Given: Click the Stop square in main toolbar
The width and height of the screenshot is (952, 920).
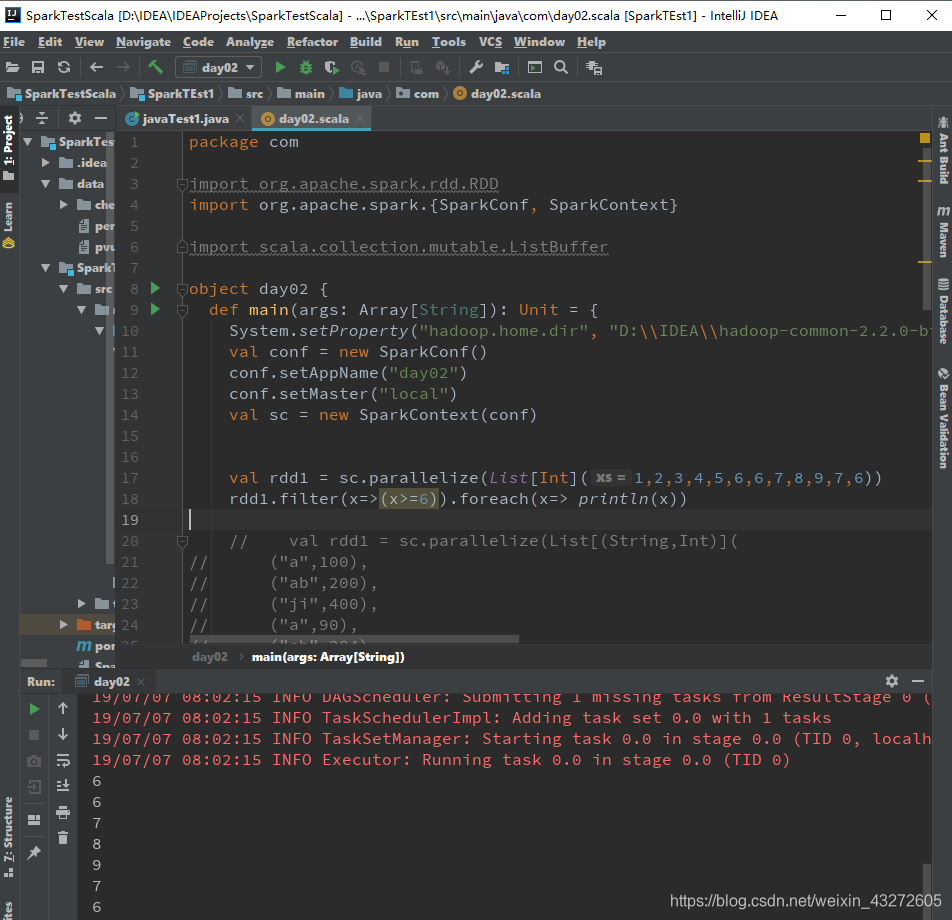Looking at the screenshot, I should tap(384, 67).
